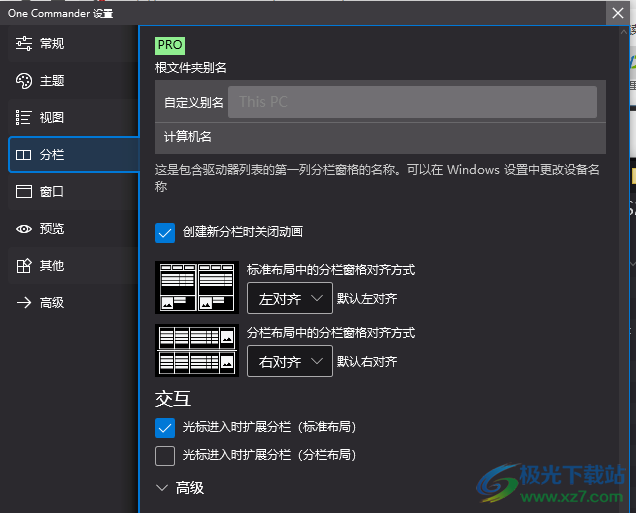Open the 常规 settings section
This screenshot has width=636, height=513.
click(x=73, y=43)
